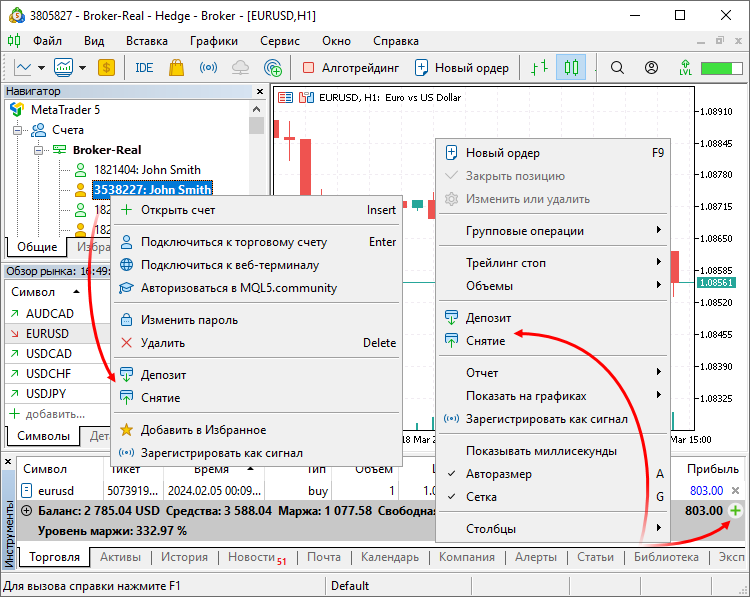This screenshot has width=750, height=597.
Task: Click the Снятие icon in account menu
Action: pos(126,398)
